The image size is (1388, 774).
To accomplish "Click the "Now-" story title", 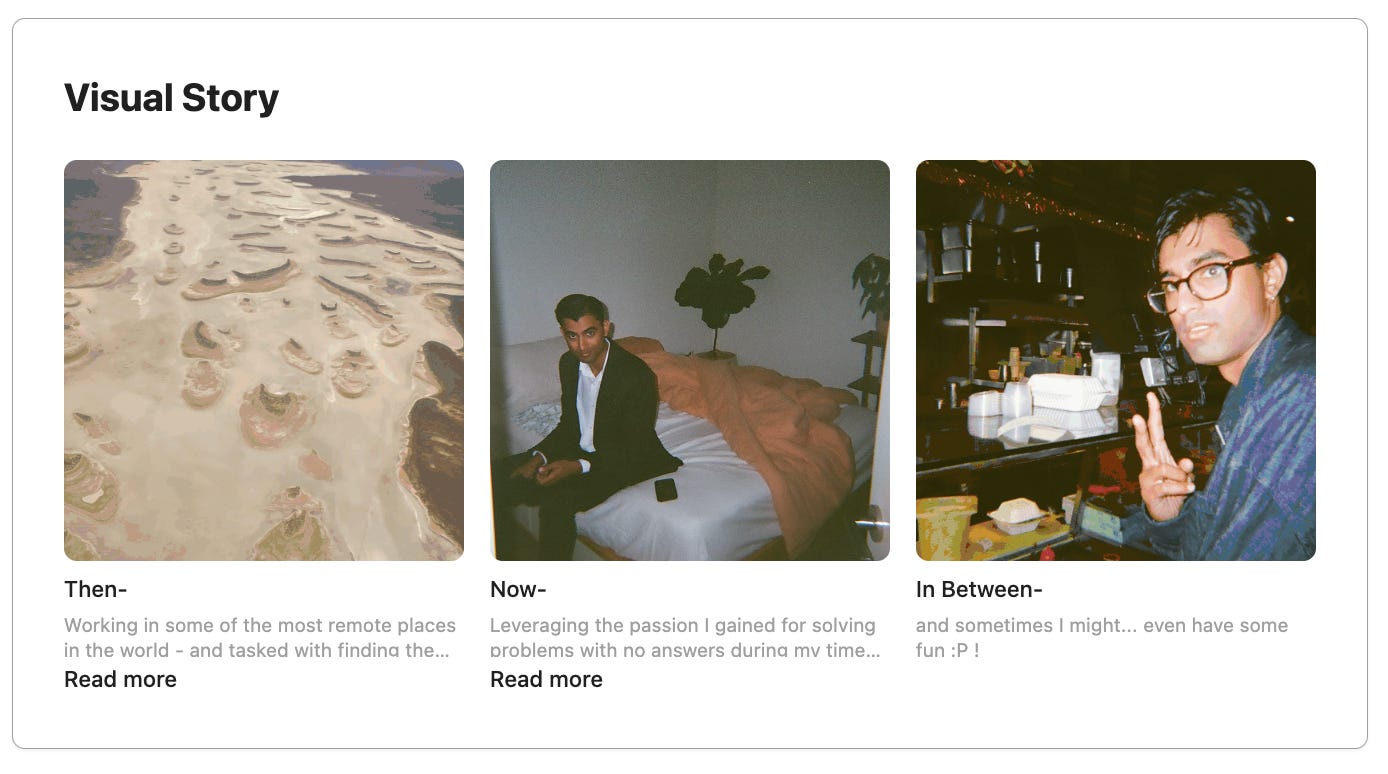I will click(x=518, y=589).
